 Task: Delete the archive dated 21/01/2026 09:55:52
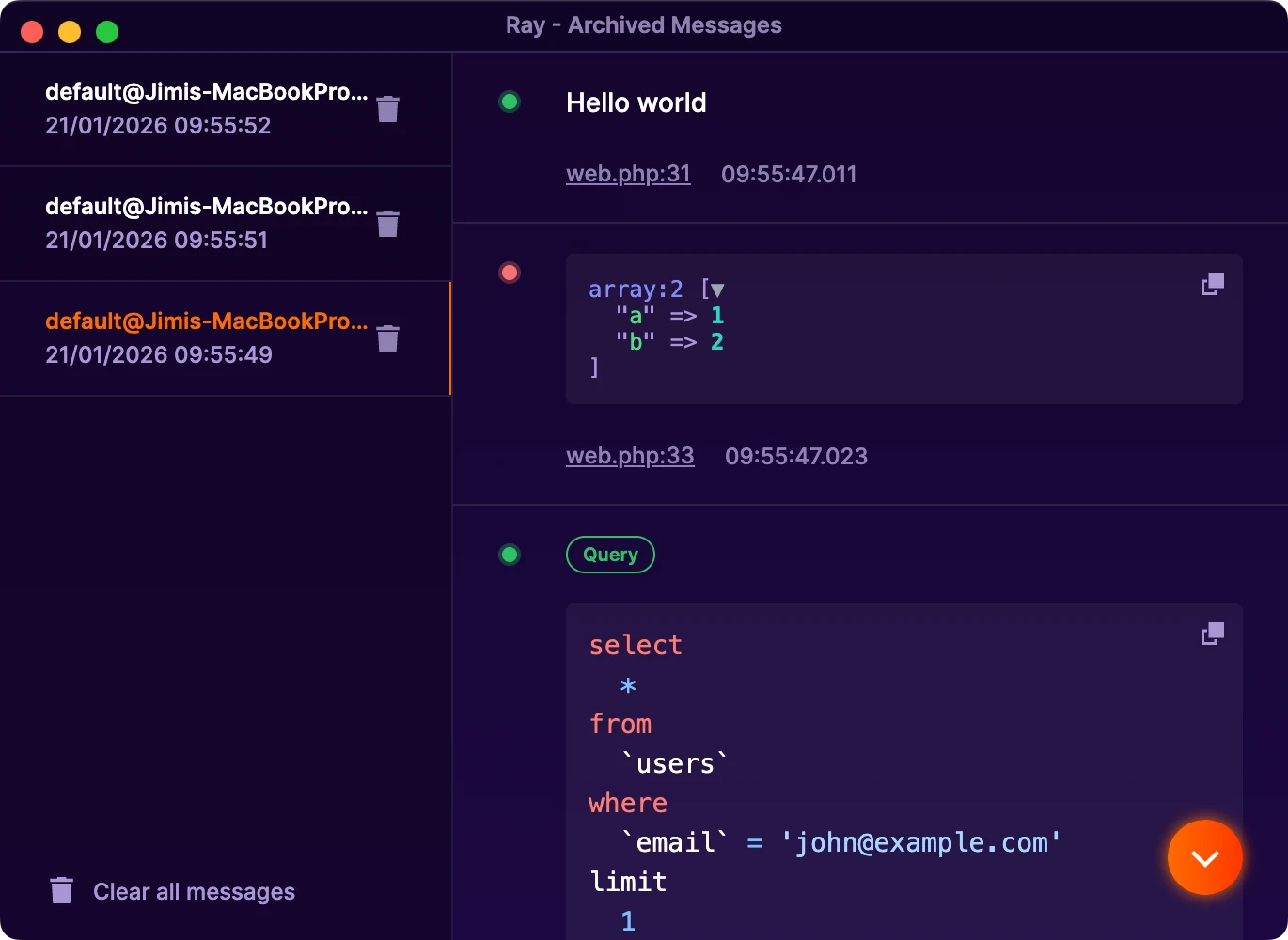387,109
